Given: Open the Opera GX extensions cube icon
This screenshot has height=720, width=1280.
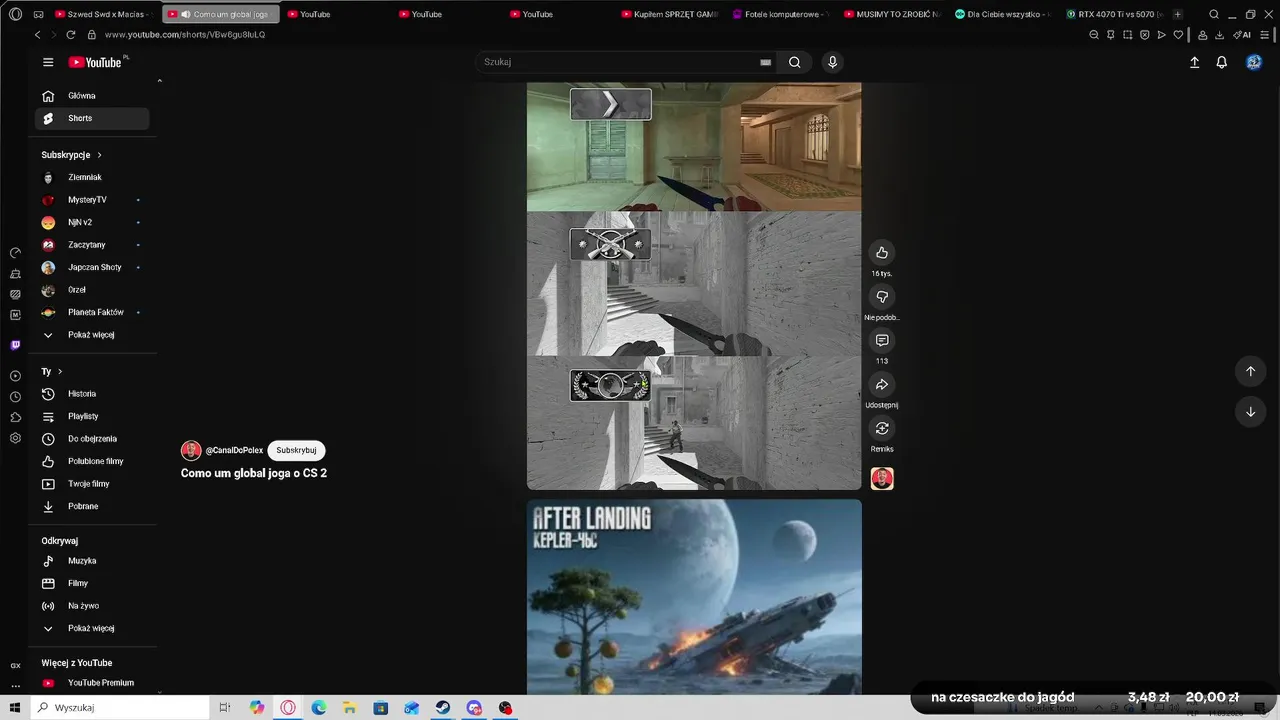Looking at the screenshot, I should [x=15, y=417].
